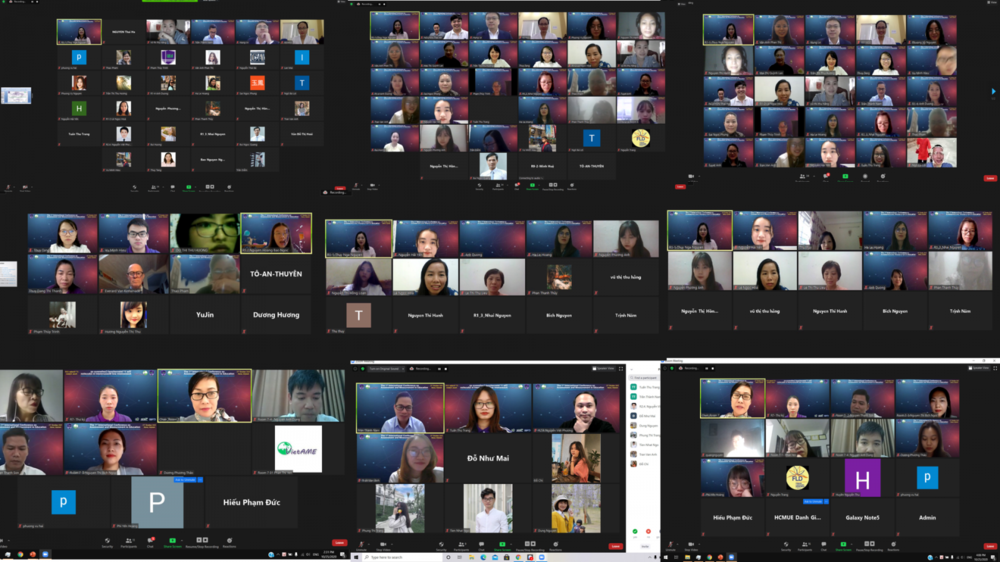
Task: Click Reactions in the Đỗ Như Mai meeting window
Action: tap(556, 547)
